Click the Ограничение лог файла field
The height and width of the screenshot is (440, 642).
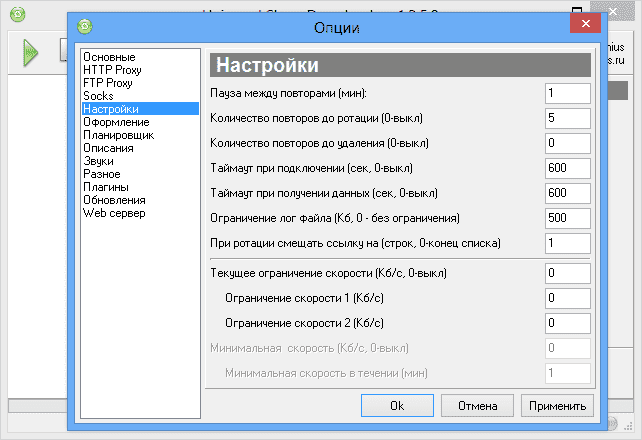click(x=568, y=217)
